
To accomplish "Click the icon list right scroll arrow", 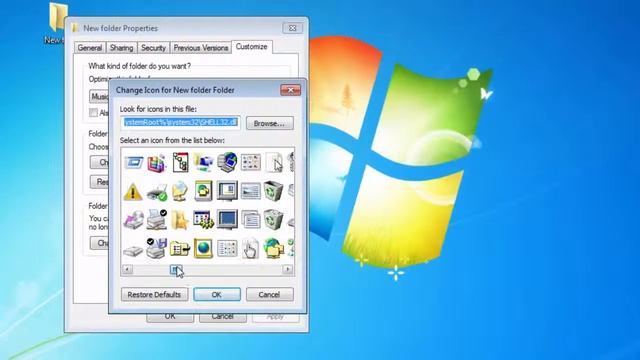I will [287, 269].
